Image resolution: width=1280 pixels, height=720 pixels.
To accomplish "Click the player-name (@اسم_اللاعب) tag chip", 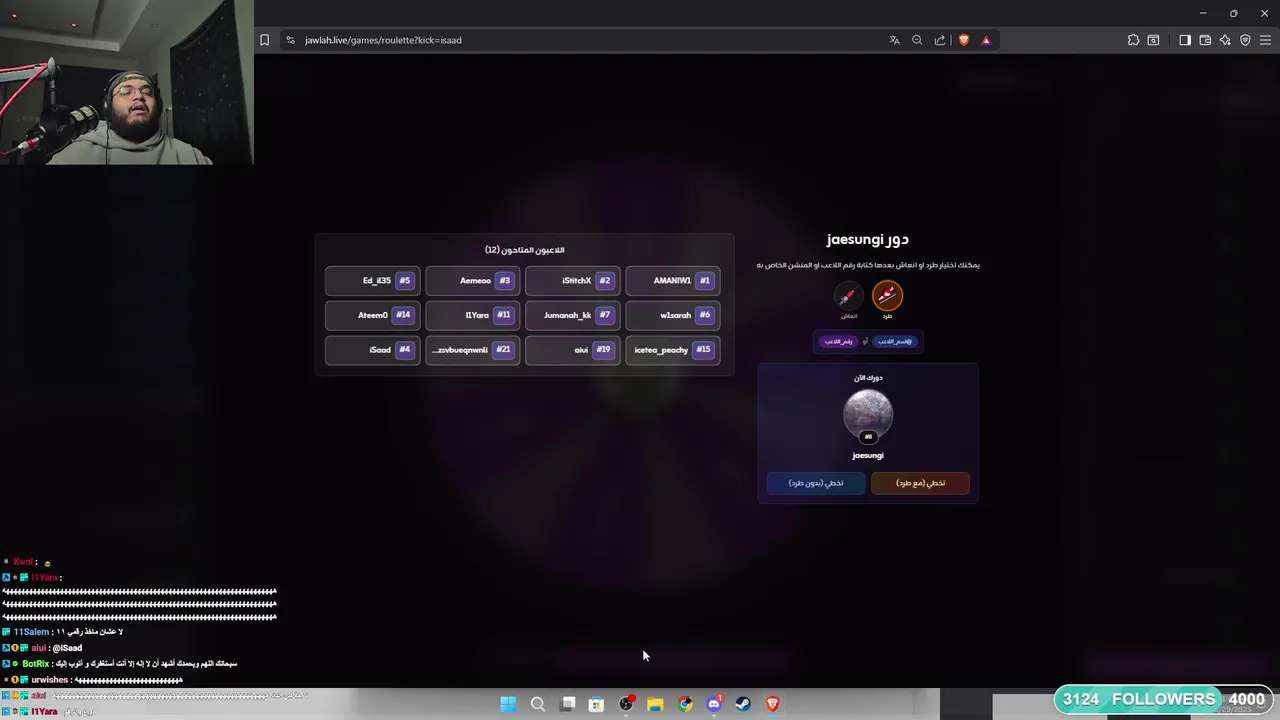I will click(x=894, y=341).
